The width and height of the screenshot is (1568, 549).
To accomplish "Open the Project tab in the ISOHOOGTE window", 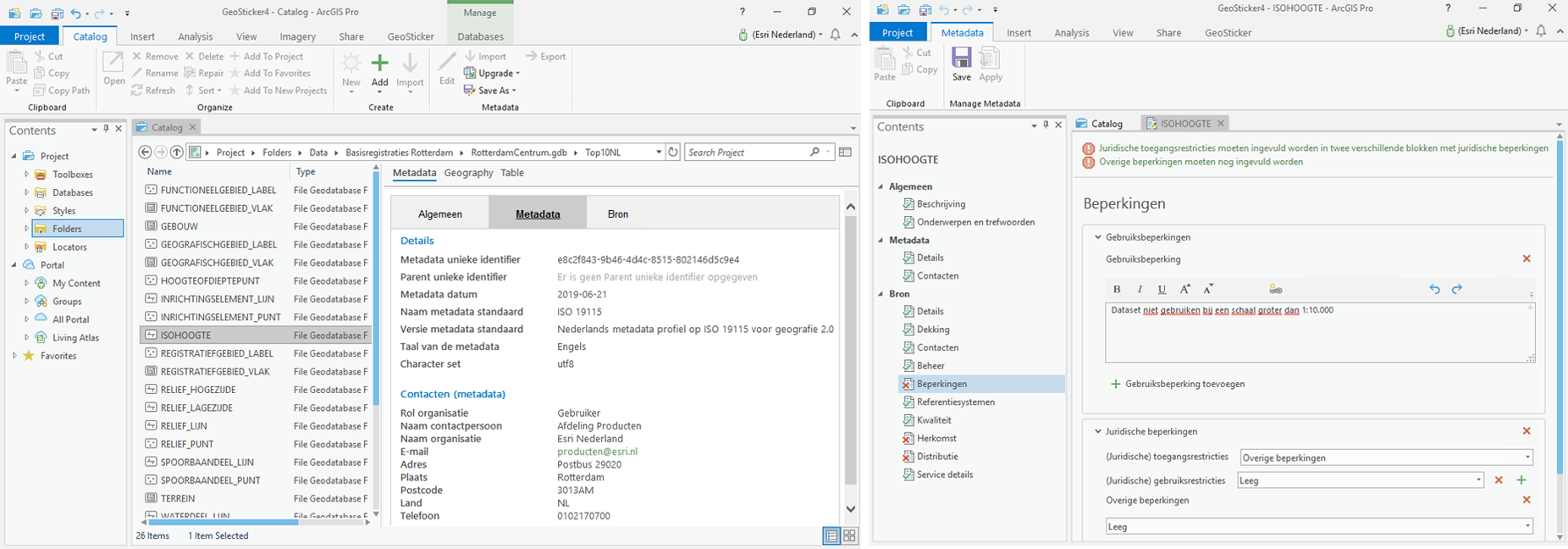I will point(897,33).
